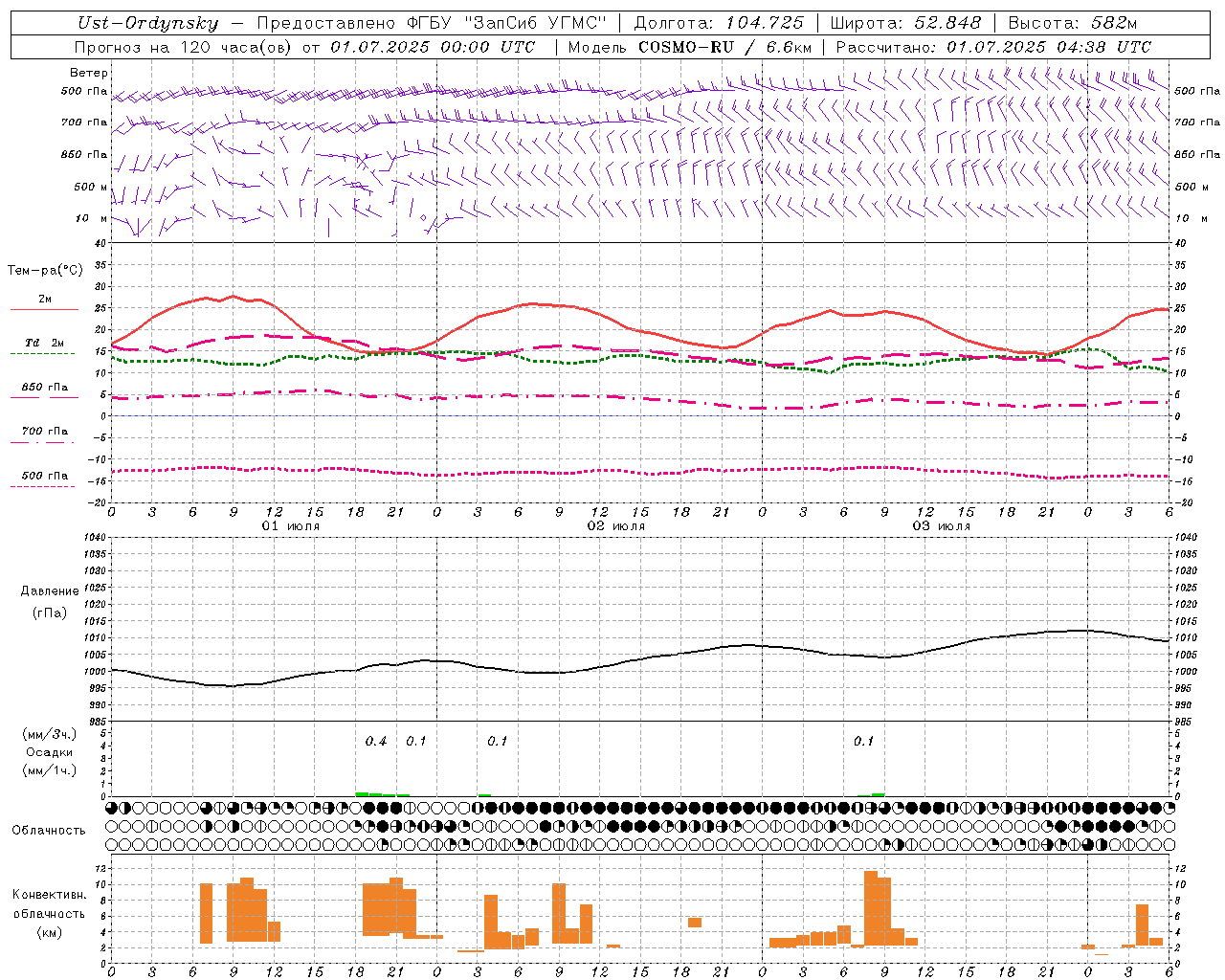Click 'Рассчитано: 01.07.2025 04:38 UTC' timestamp
The image size is (1225, 980).
(x=993, y=47)
